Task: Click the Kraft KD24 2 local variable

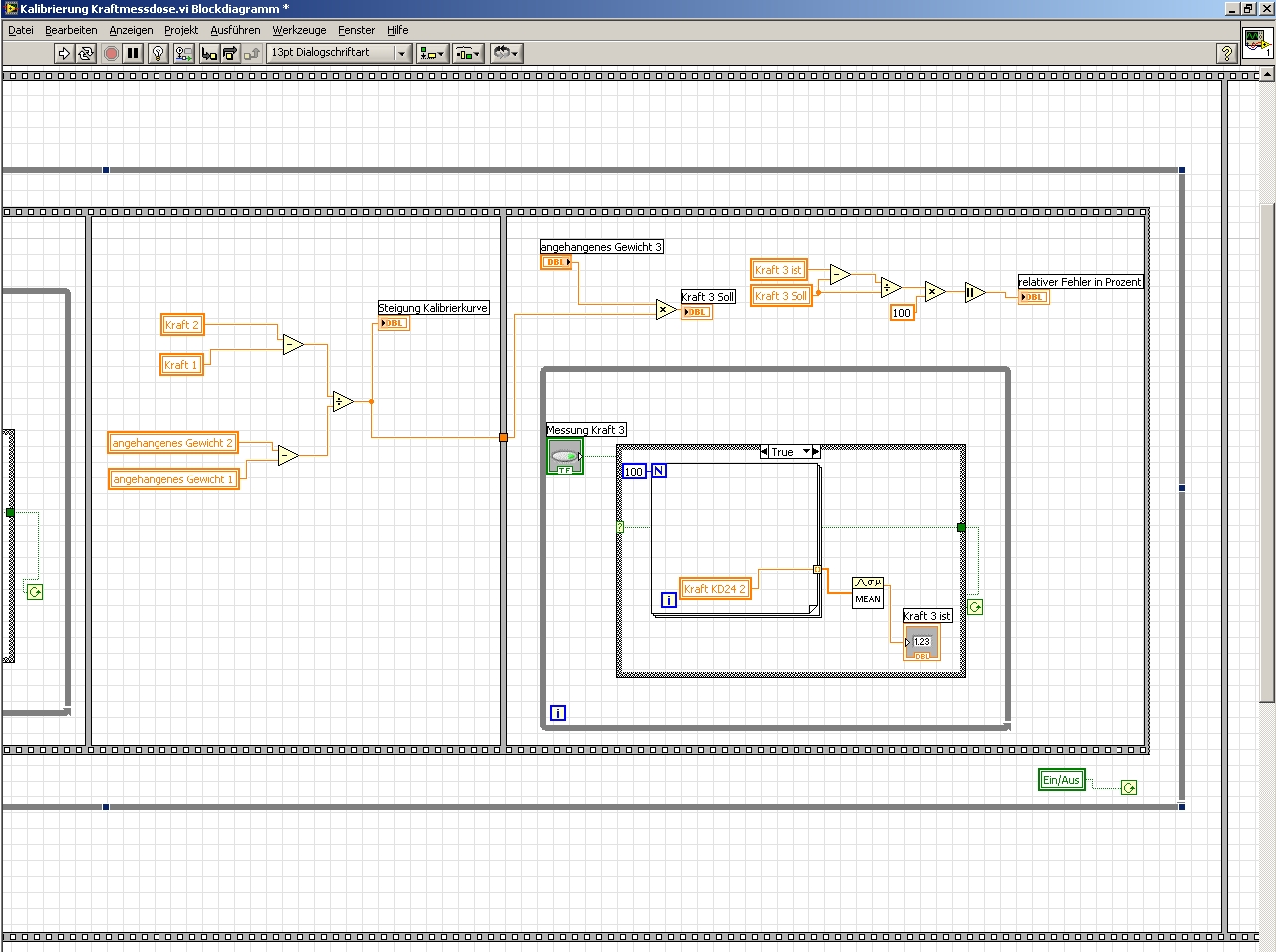Action: pos(714,589)
